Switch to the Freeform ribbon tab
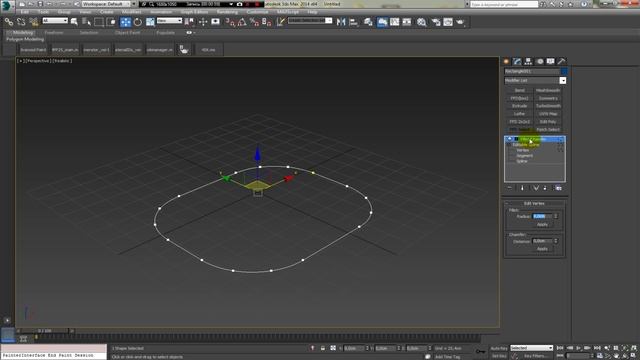This screenshot has width=640, height=360. coord(54,33)
